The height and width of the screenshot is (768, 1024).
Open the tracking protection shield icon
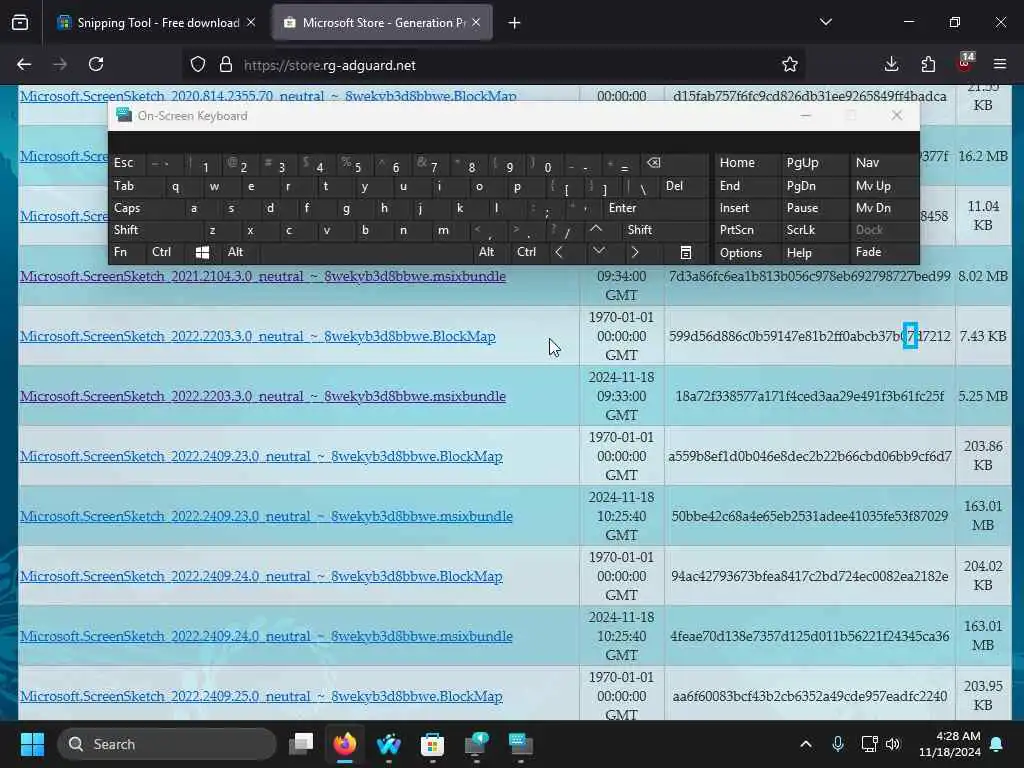click(198, 64)
